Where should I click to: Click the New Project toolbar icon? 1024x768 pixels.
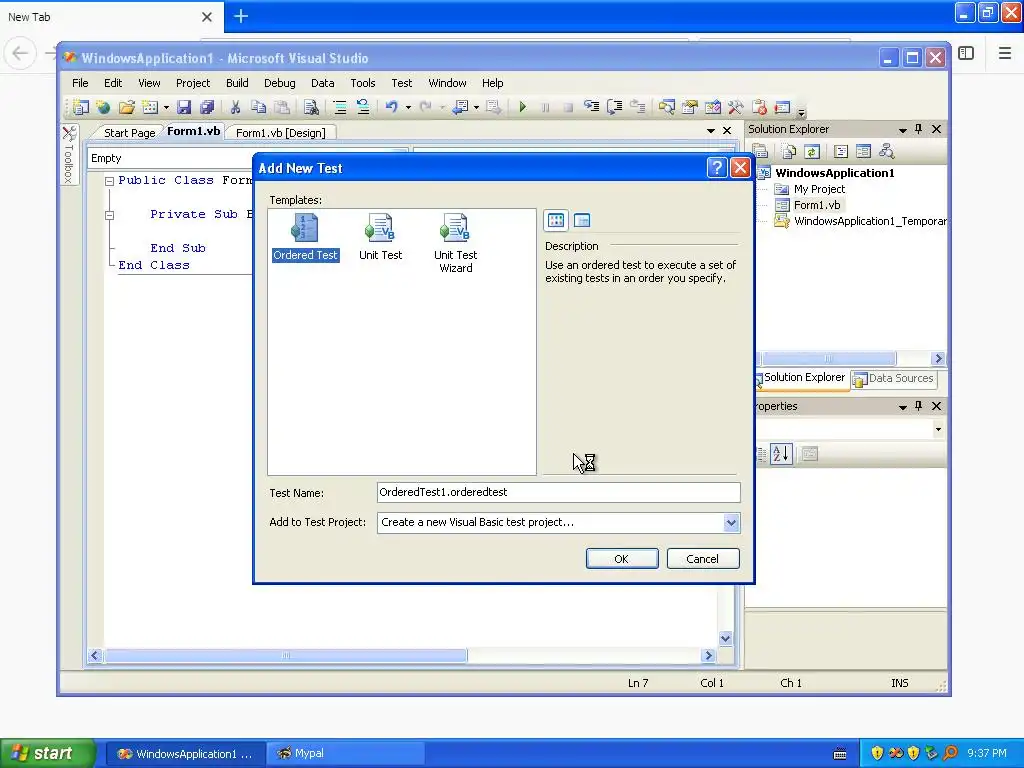(81, 107)
